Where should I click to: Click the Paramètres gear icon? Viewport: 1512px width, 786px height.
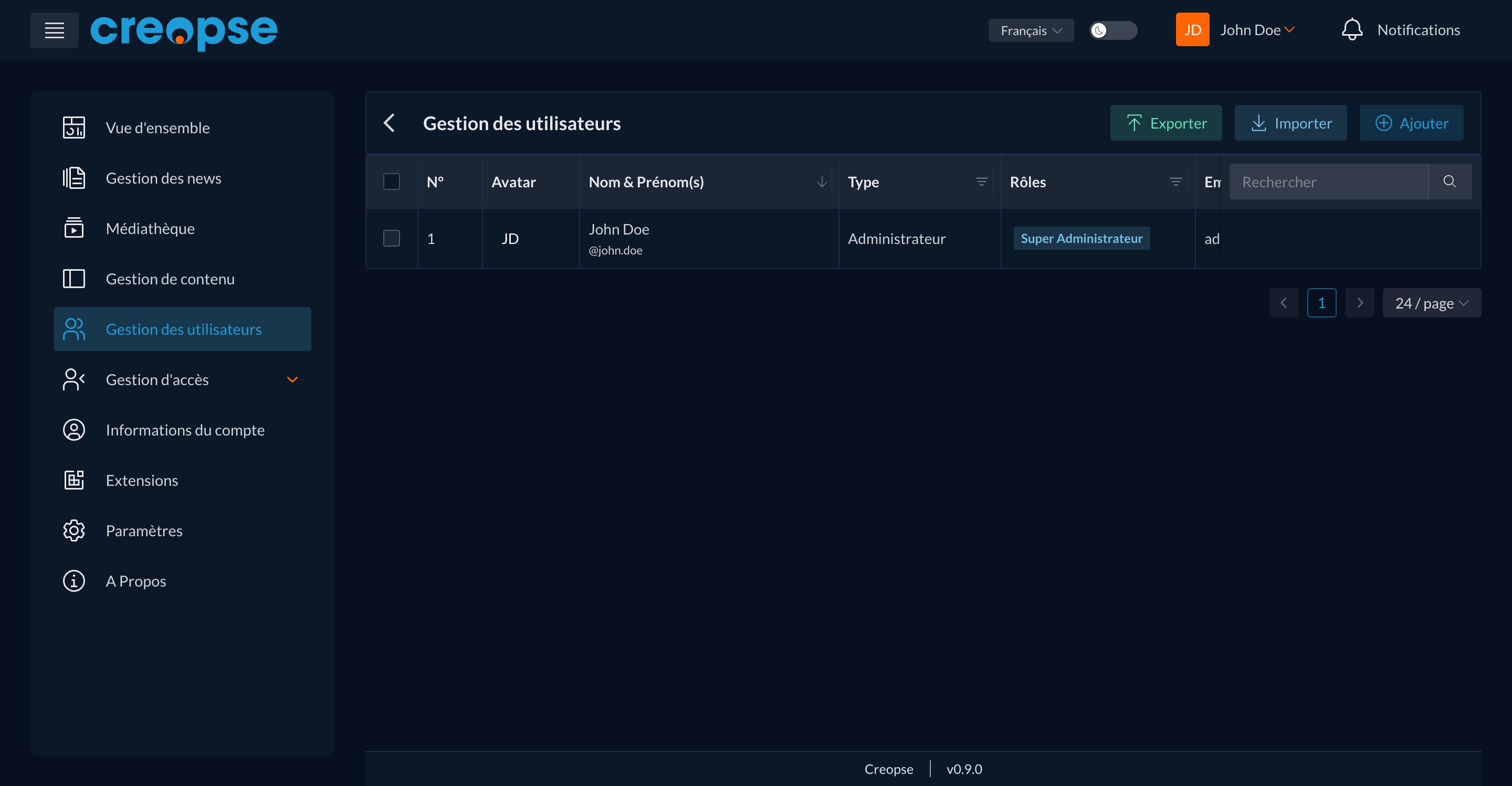(74, 531)
